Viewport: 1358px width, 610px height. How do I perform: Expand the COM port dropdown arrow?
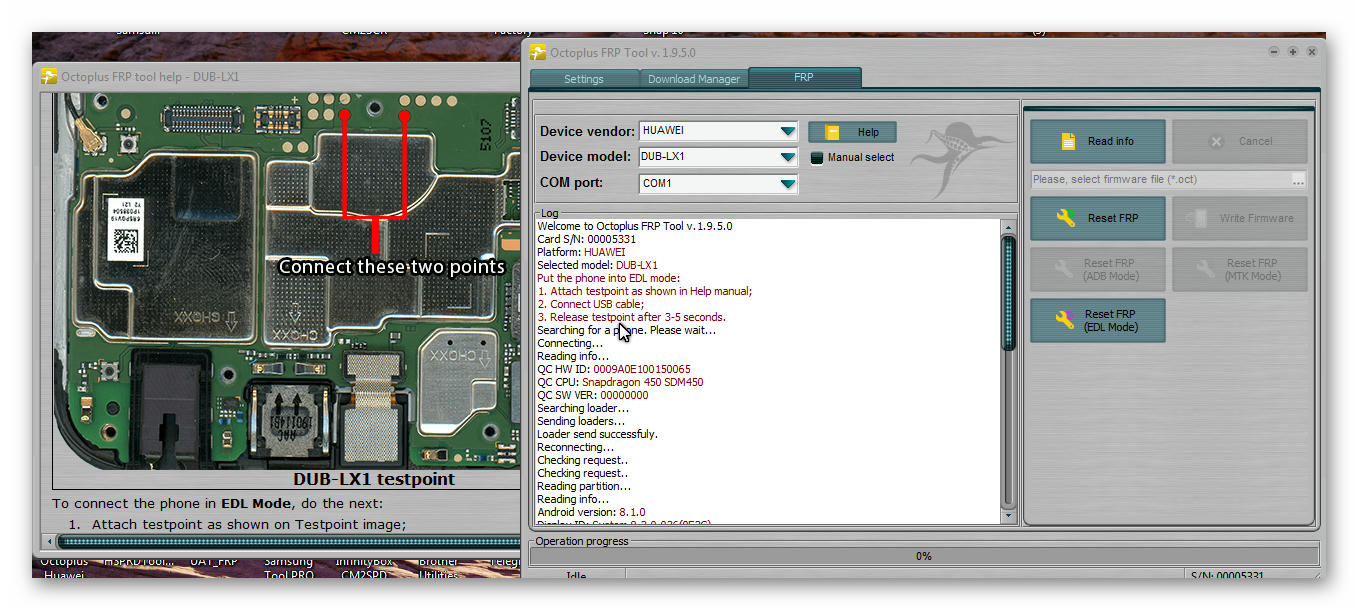tap(788, 184)
